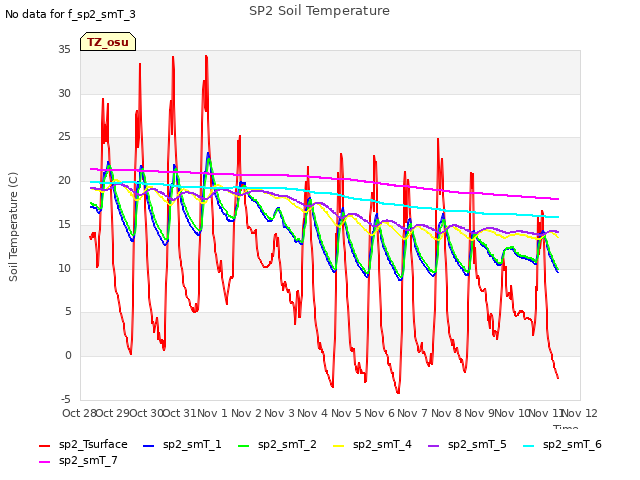Click the 5 y-axis tick label
This screenshot has width=640, height=480.
[x=68, y=312]
